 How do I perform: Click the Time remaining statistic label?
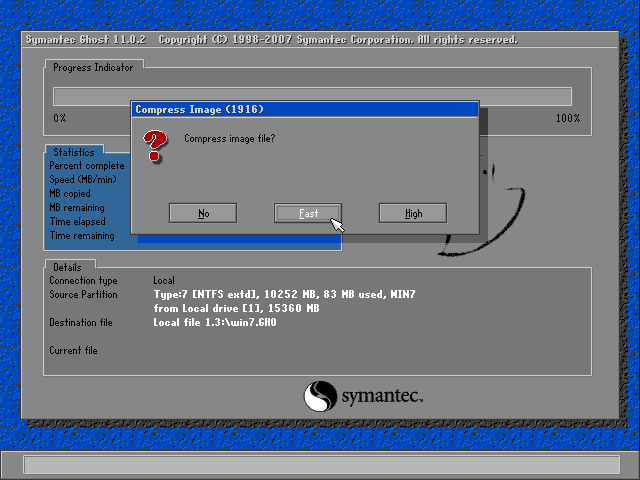[82, 236]
